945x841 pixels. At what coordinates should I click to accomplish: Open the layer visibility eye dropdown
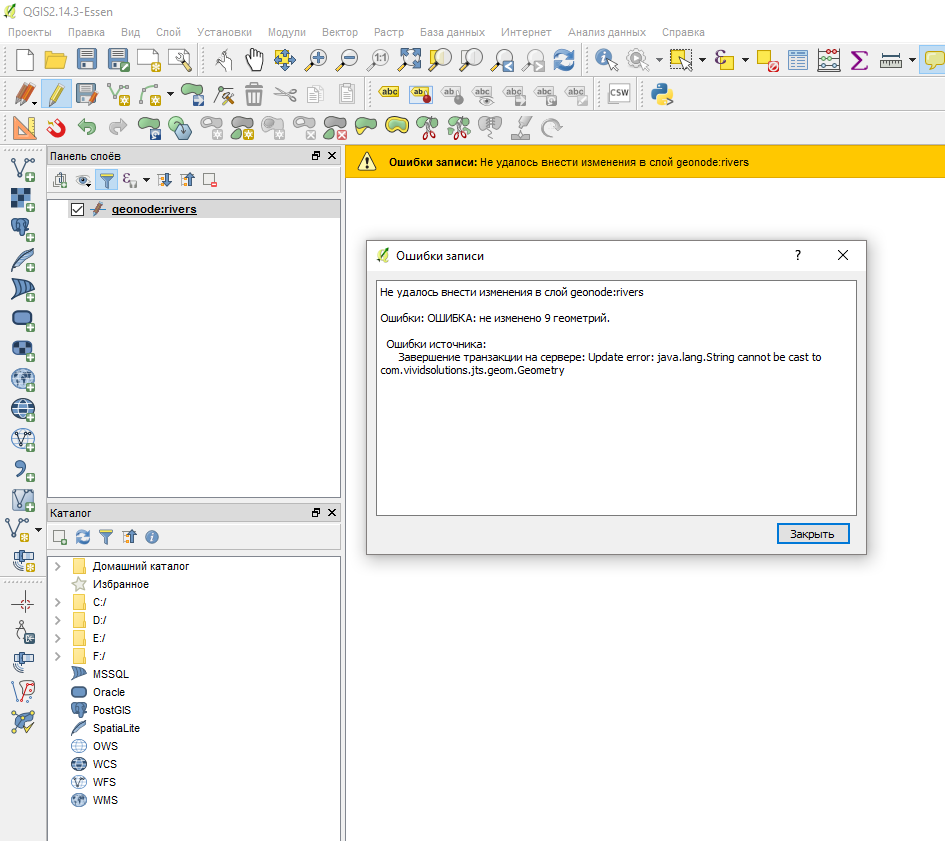pos(83,180)
